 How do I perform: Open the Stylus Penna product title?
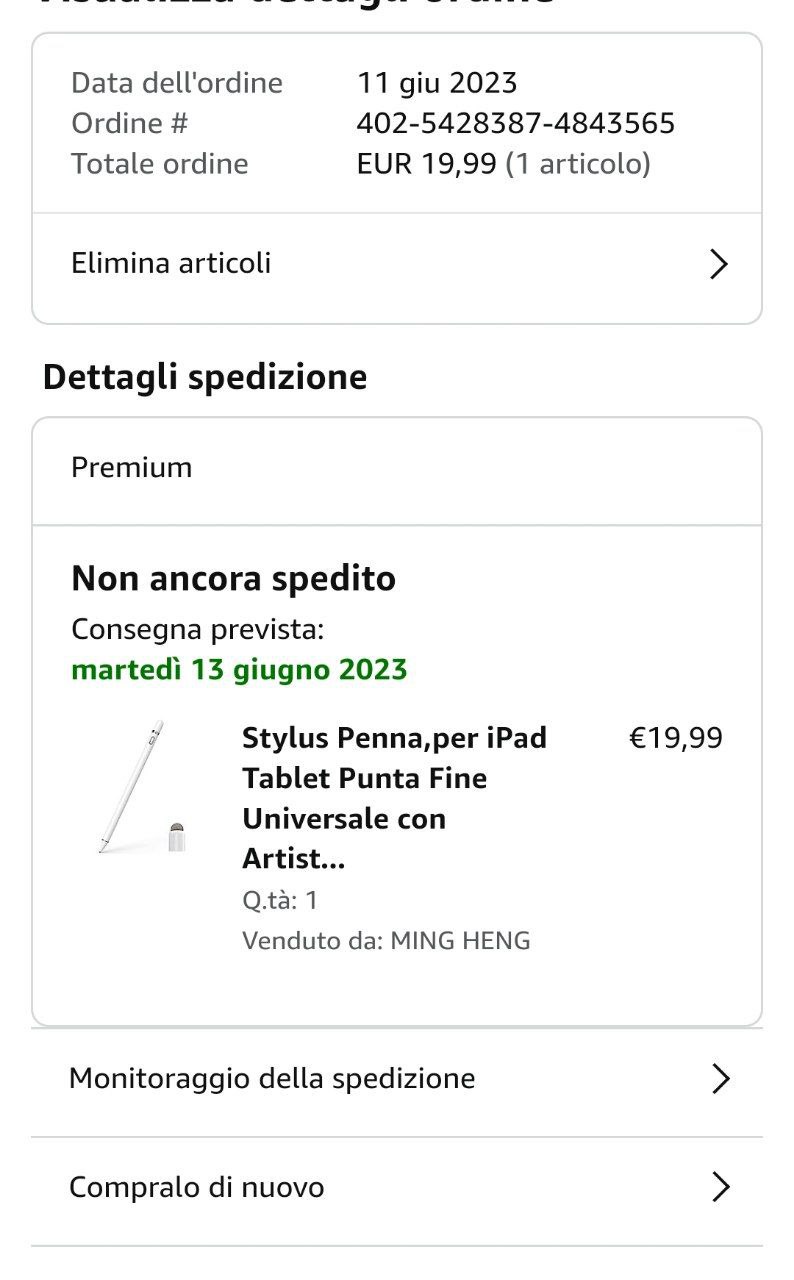point(394,798)
